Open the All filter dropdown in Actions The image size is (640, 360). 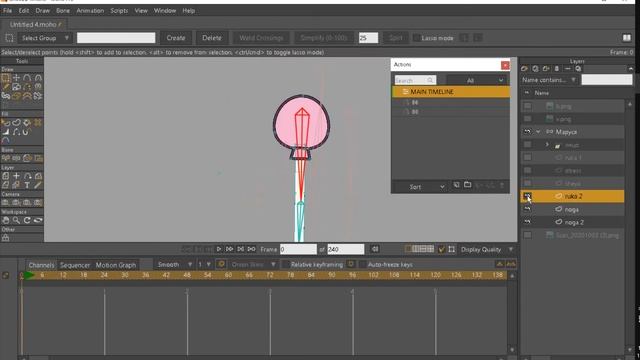476,80
